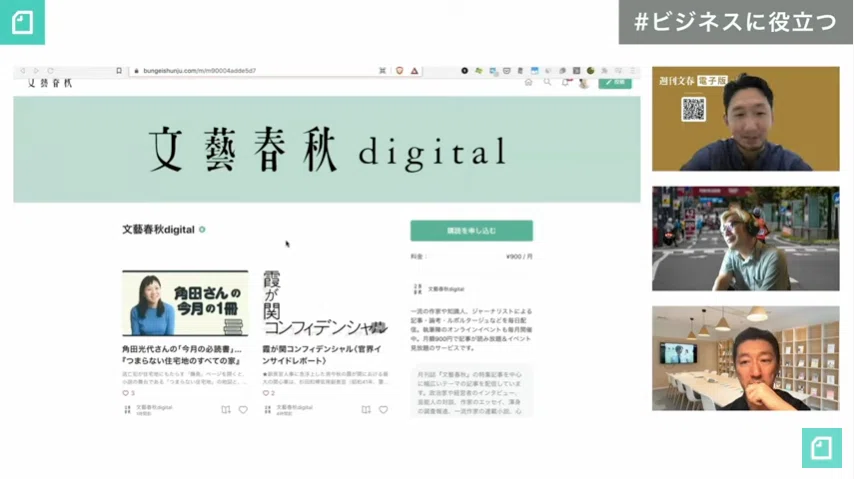The image size is (854, 479).
Task: Click the bookmark icon beside the address bar
Action: [x=119, y=71]
